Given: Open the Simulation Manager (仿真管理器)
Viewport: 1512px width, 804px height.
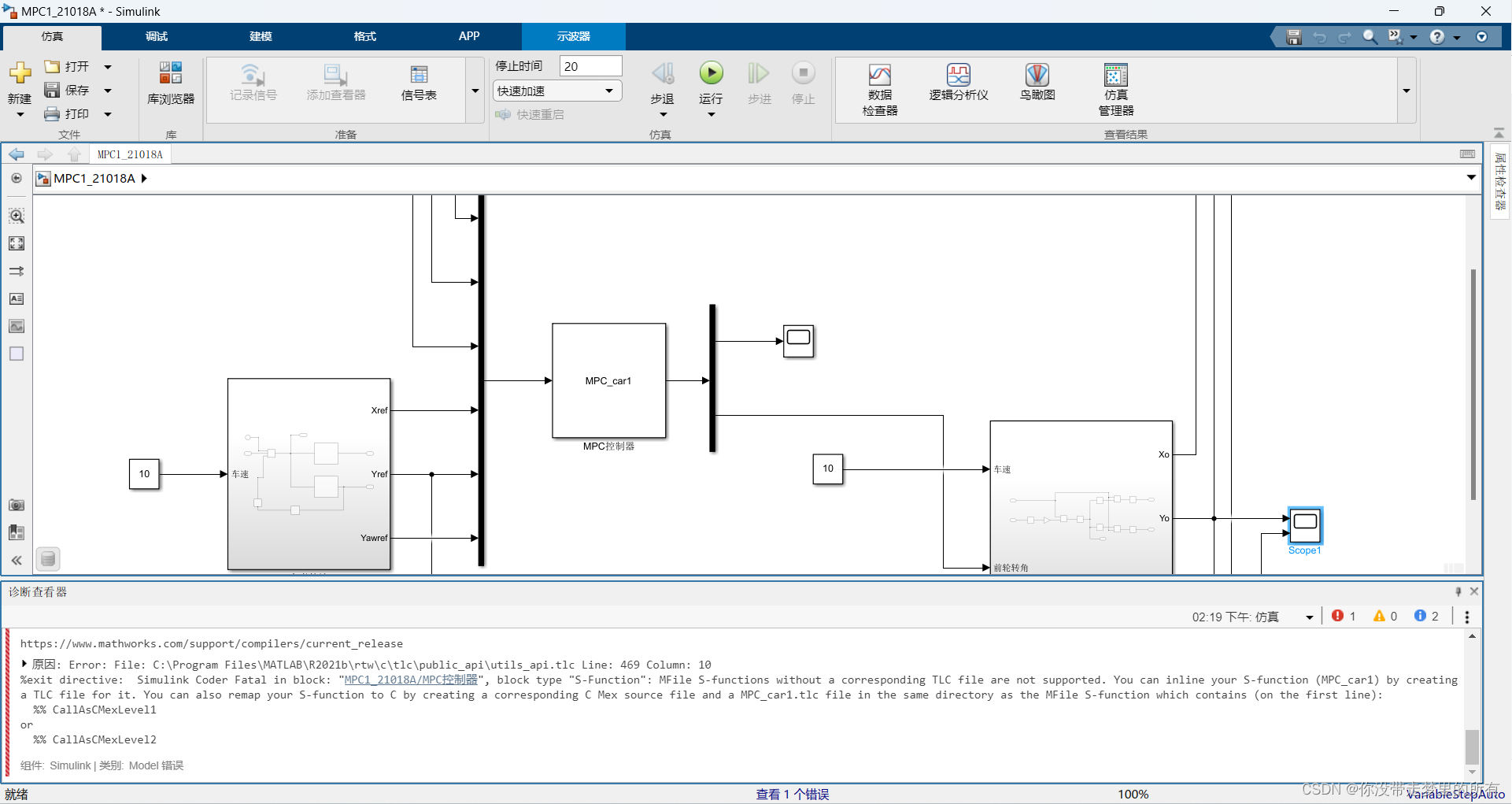Looking at the screenshot, I should pyautogui.click(x=1116, y=75).
